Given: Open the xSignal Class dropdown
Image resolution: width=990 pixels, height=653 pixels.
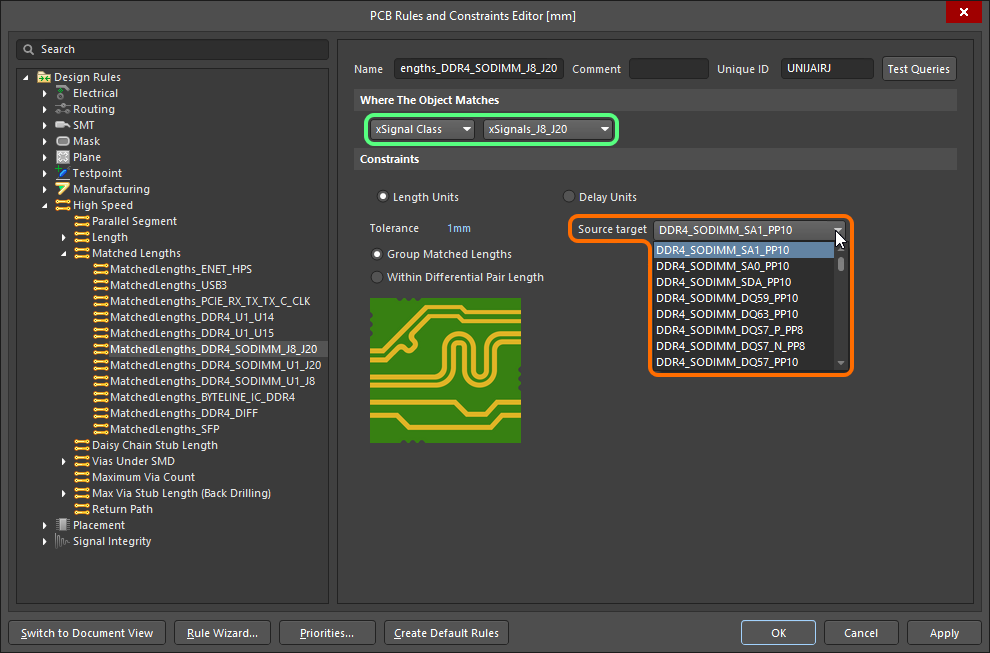Looking at the screenshot, I should tap(422, 129).
